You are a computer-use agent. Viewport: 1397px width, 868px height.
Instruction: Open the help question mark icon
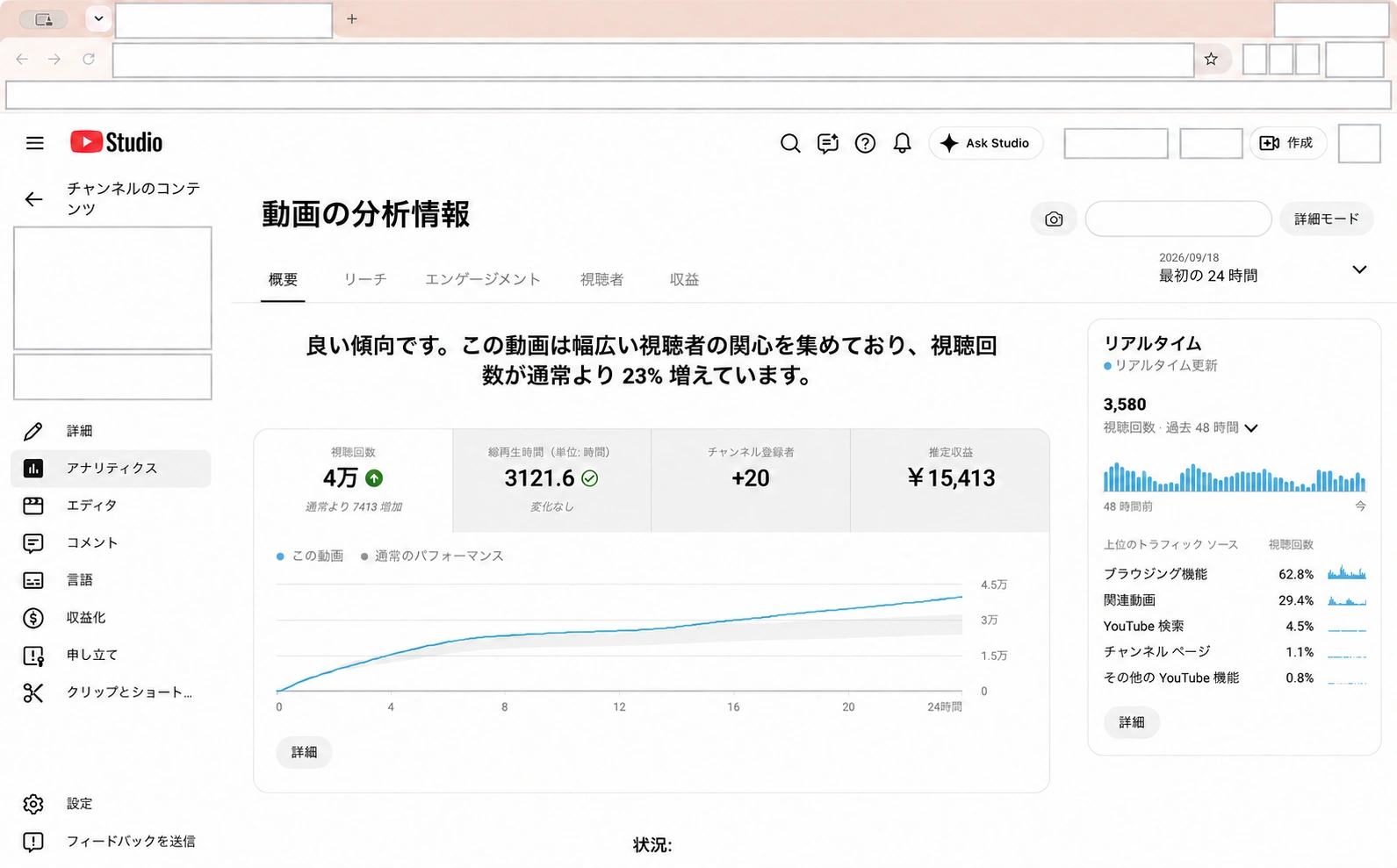click(865, 143)
